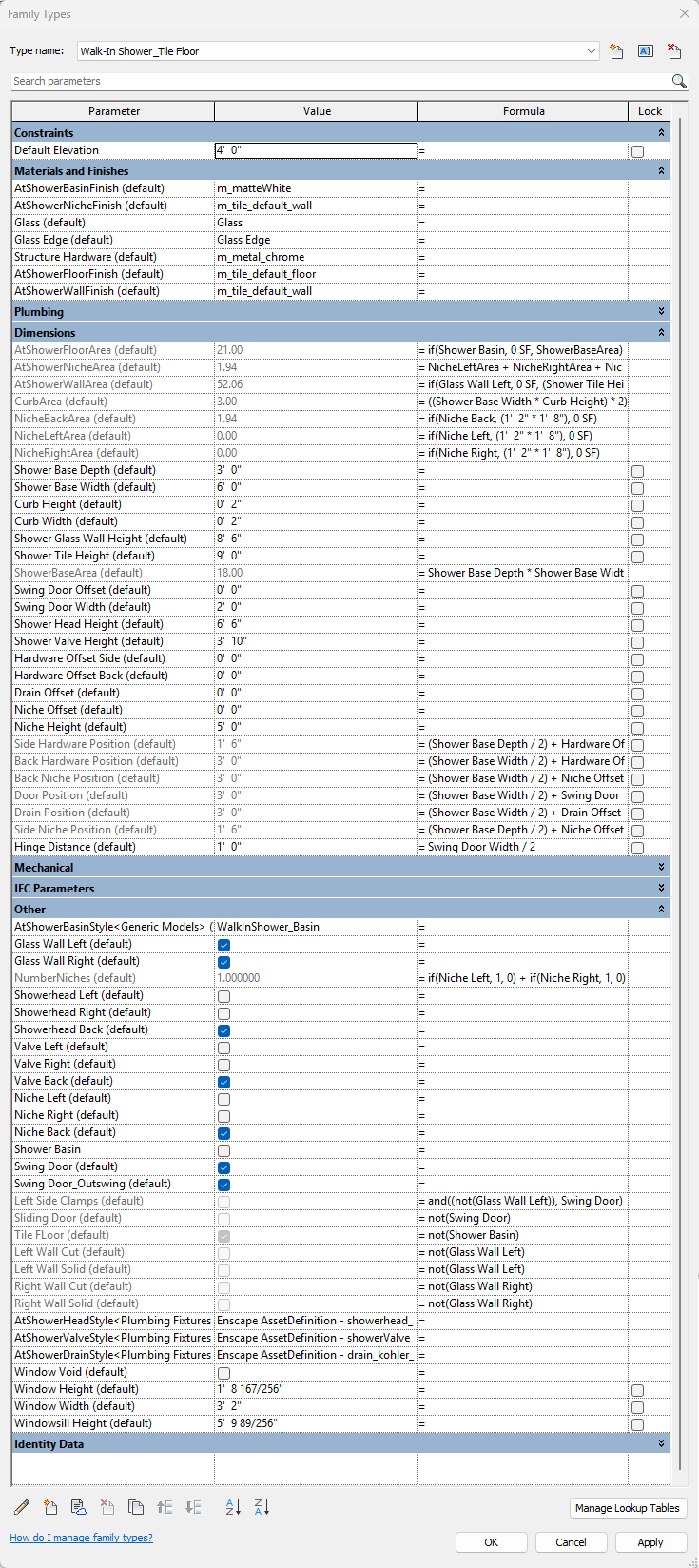The height and width of the screenshot is (1568, 699).
Task: Open Manage Lookup Tables
Action: (628, 1508)
